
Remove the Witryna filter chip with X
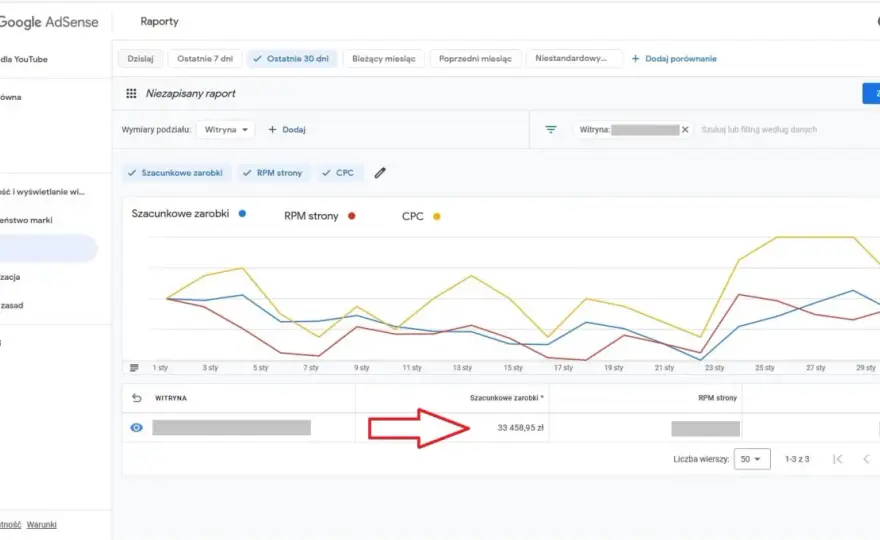[685, 130]
